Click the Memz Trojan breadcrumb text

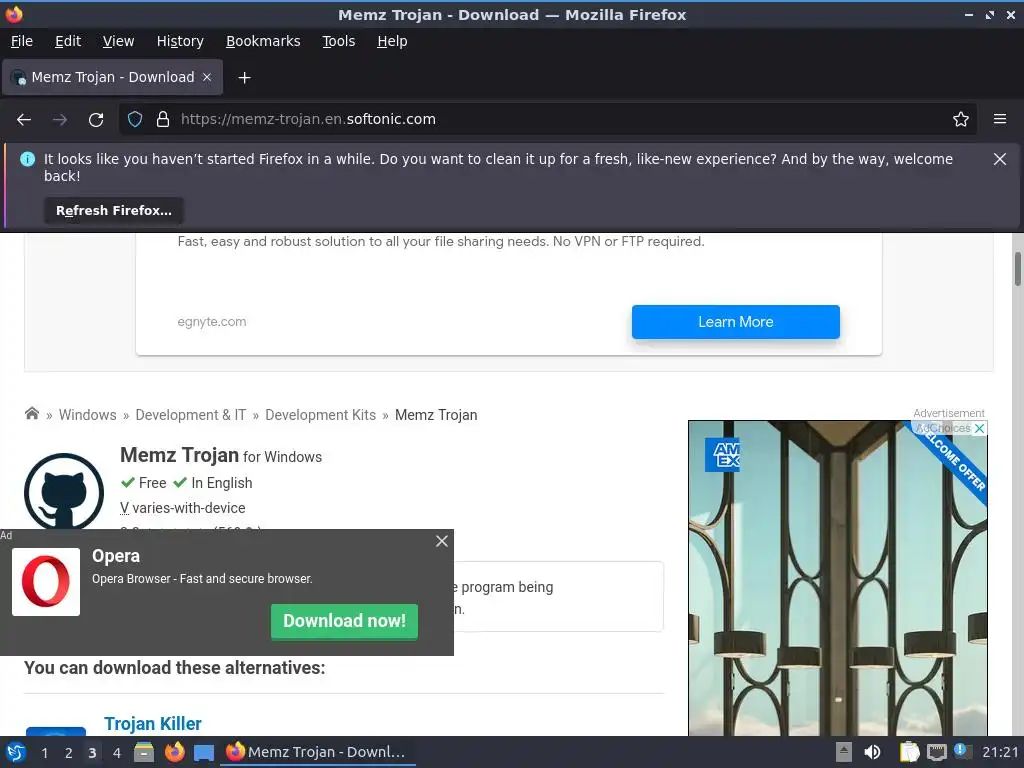[436, 415]
